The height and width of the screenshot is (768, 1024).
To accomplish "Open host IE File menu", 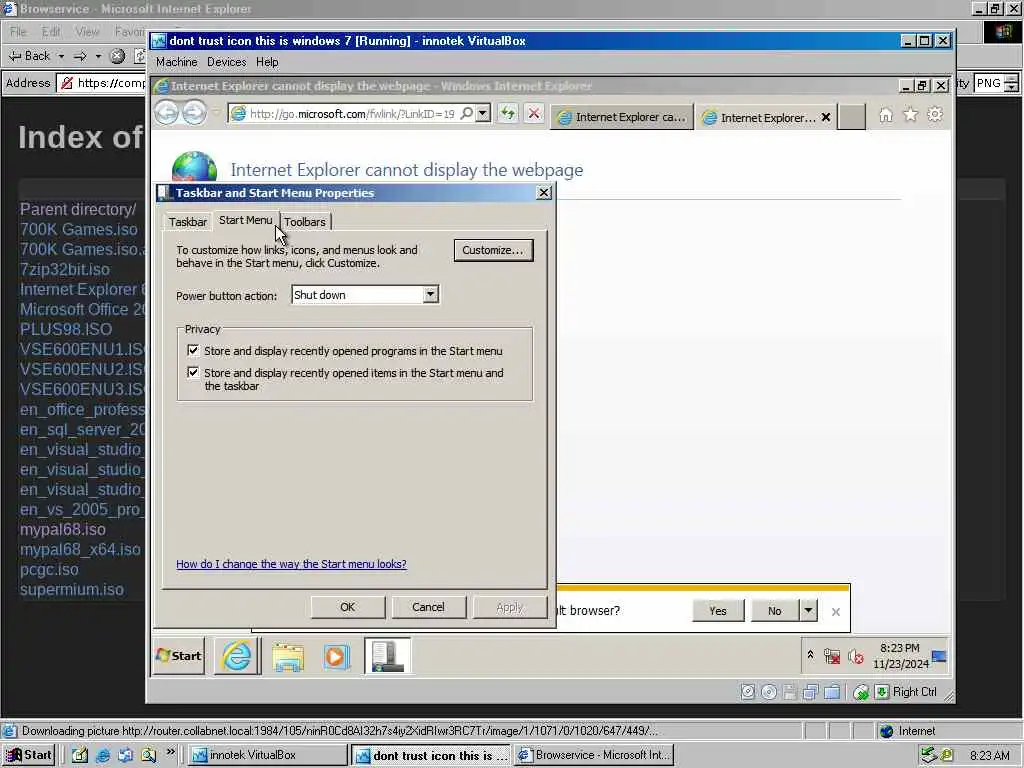I will [x=18, y=31].
